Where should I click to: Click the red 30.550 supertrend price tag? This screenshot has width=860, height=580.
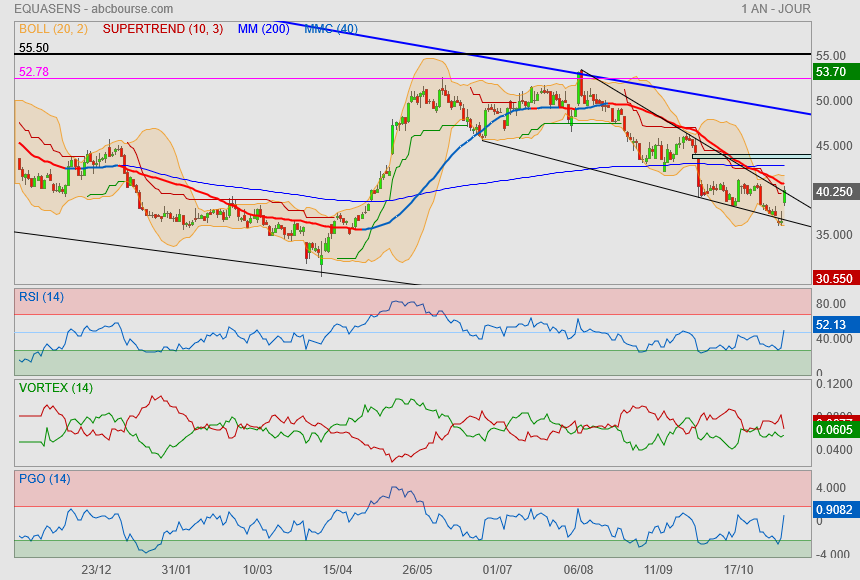[x=834, y=279]
